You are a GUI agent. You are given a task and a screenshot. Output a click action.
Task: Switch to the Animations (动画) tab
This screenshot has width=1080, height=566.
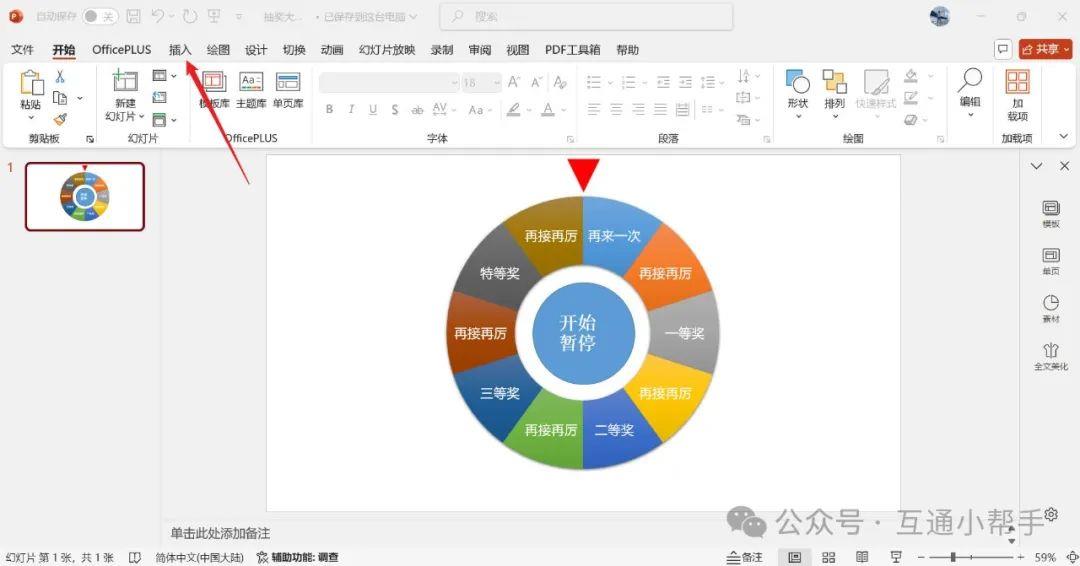pyautogui.click(x=331, y=50)
